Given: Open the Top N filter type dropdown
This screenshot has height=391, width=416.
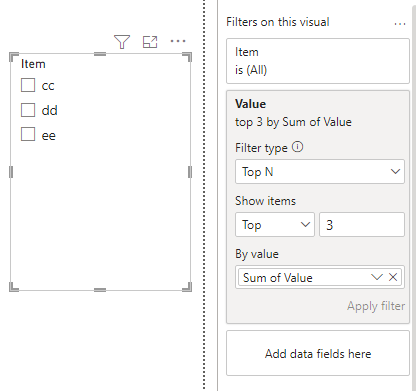Looking at the screenshot, I should coord(320,172).
